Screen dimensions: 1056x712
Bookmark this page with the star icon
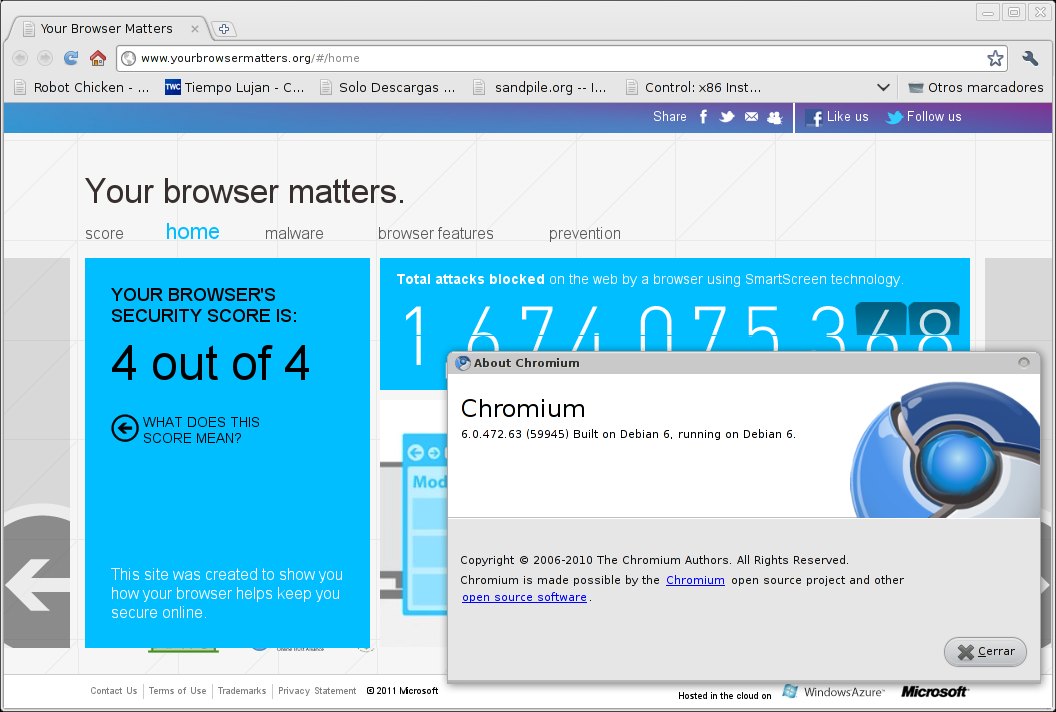(995, 59)
